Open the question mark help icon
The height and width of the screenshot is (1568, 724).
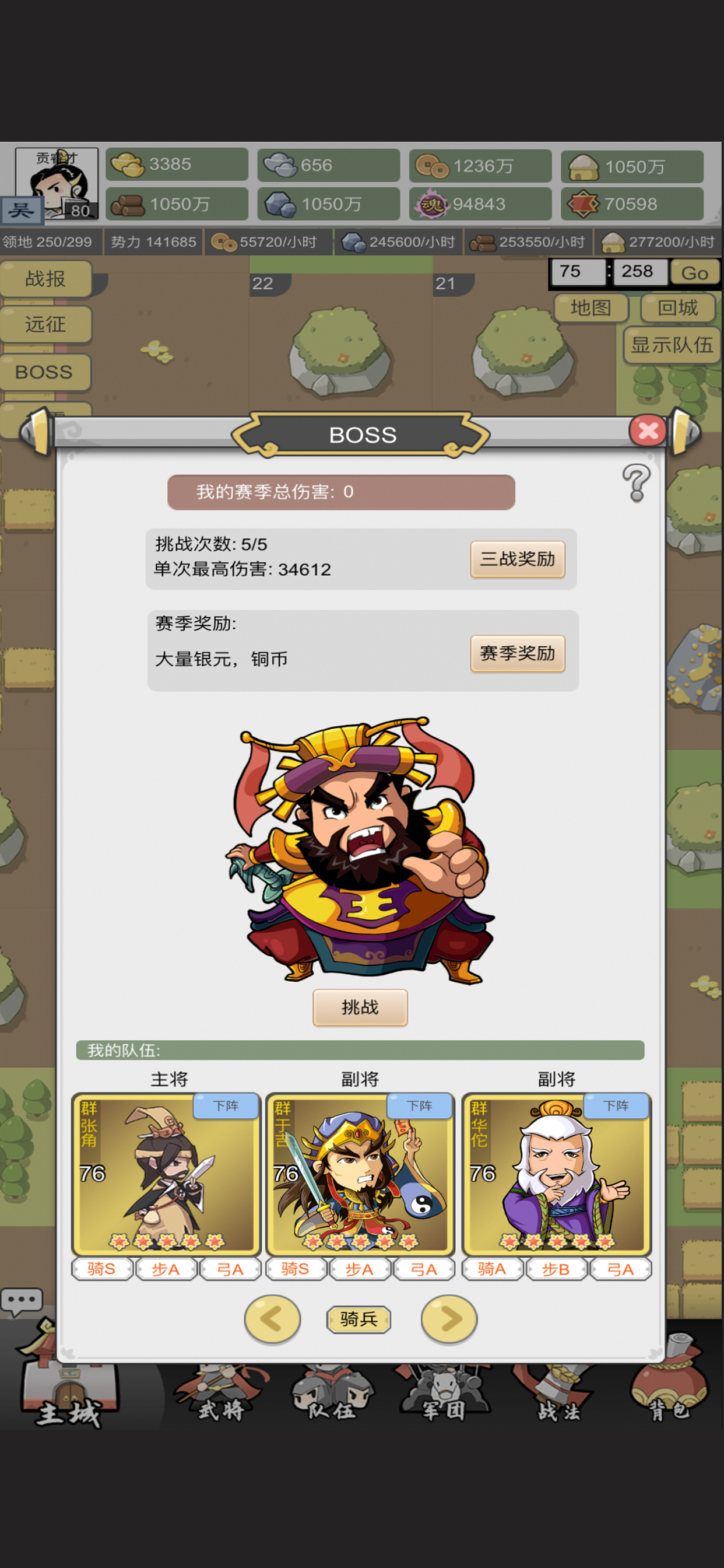coord(637,484)
